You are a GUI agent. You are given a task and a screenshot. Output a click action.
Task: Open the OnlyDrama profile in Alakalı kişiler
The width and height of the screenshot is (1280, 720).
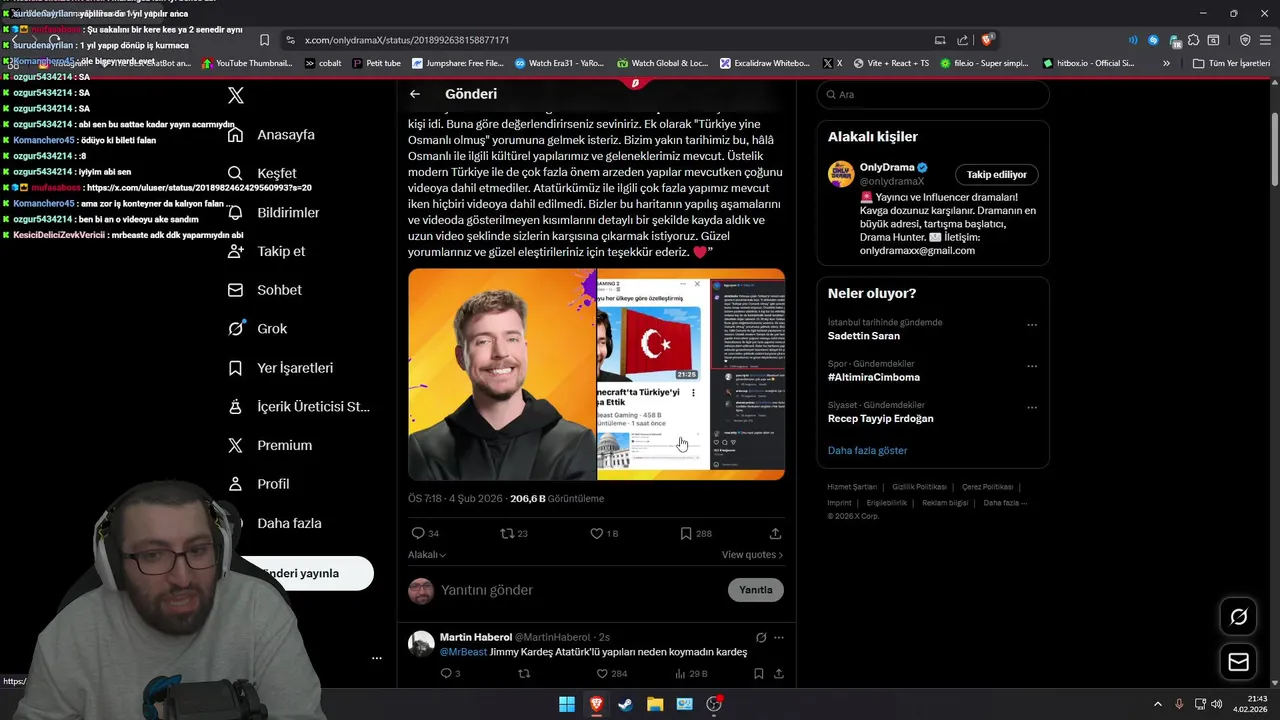885,168
